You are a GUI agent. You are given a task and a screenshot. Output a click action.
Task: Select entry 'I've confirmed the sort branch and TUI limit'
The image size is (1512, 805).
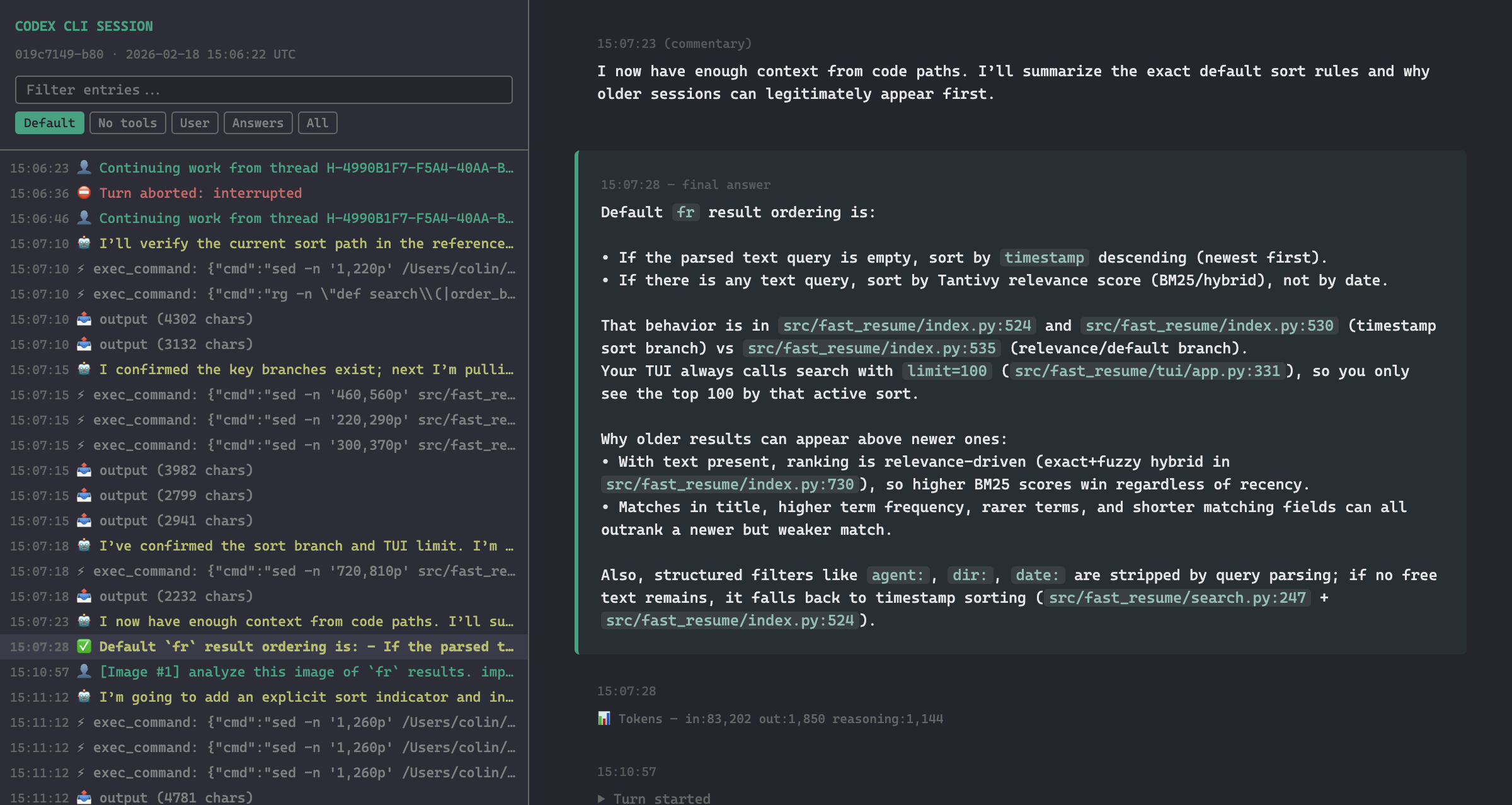[x=264, y=546]
